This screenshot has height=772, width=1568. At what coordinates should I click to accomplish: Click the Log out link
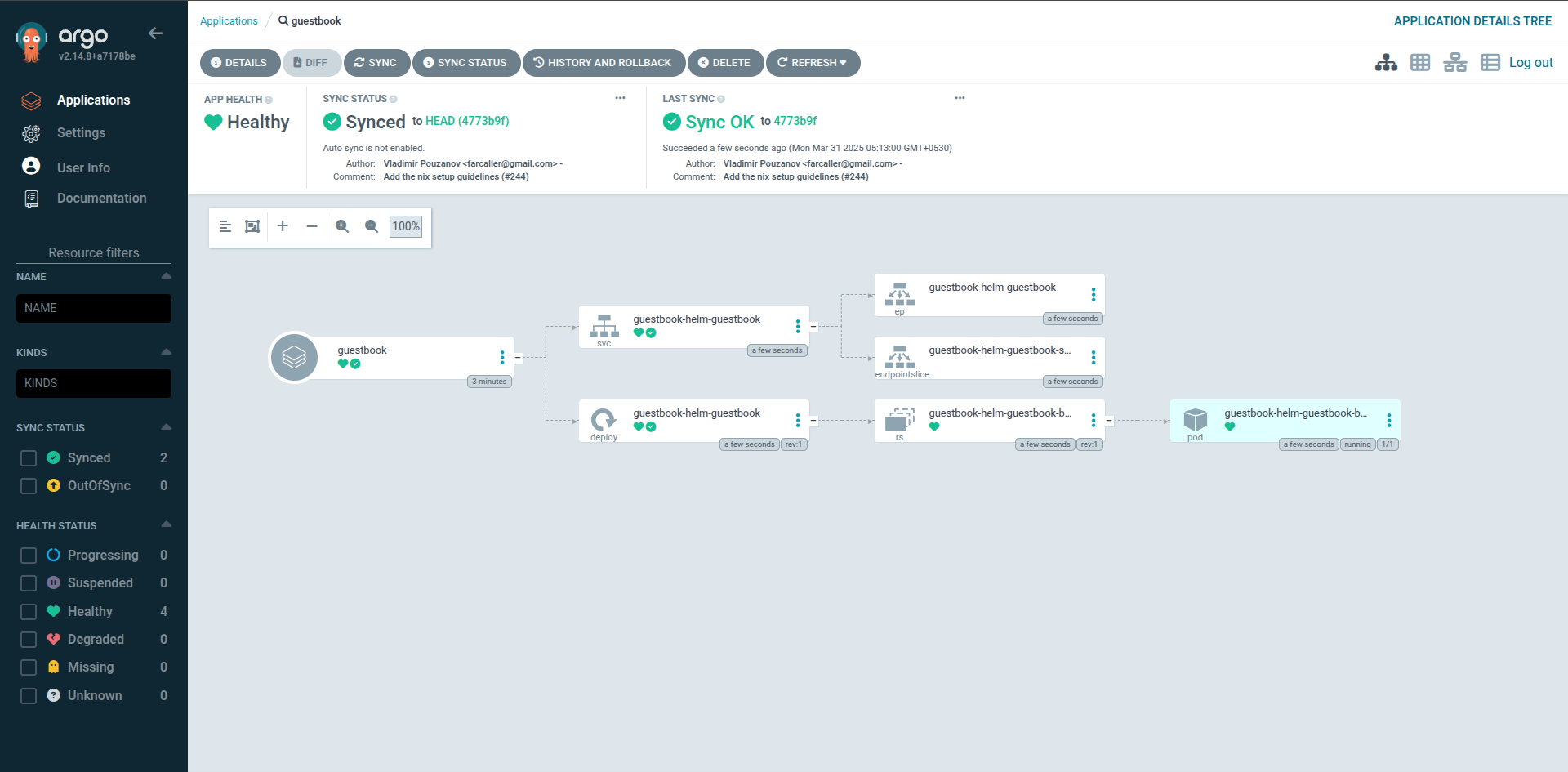[1530, 63]
